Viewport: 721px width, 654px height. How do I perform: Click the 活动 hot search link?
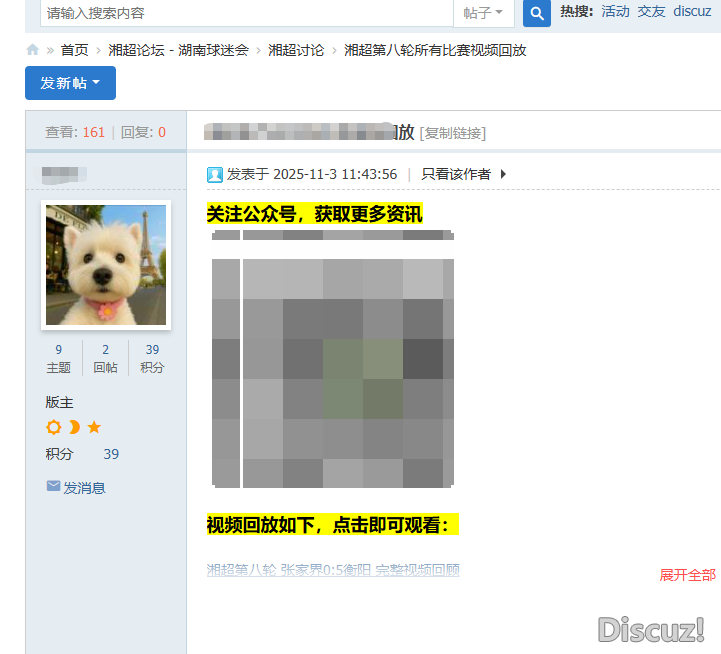coord(616,12)
